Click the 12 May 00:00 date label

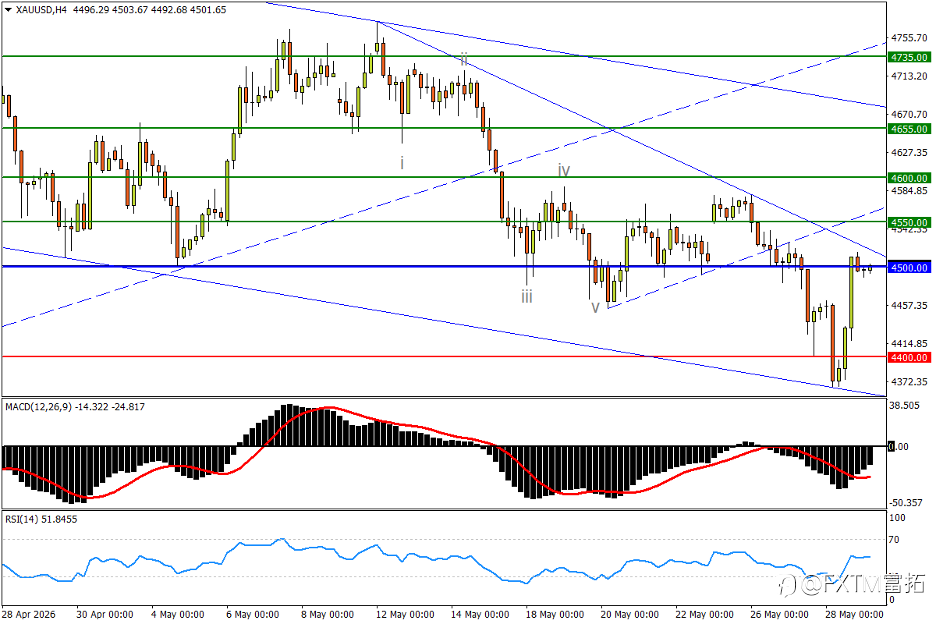405,614
